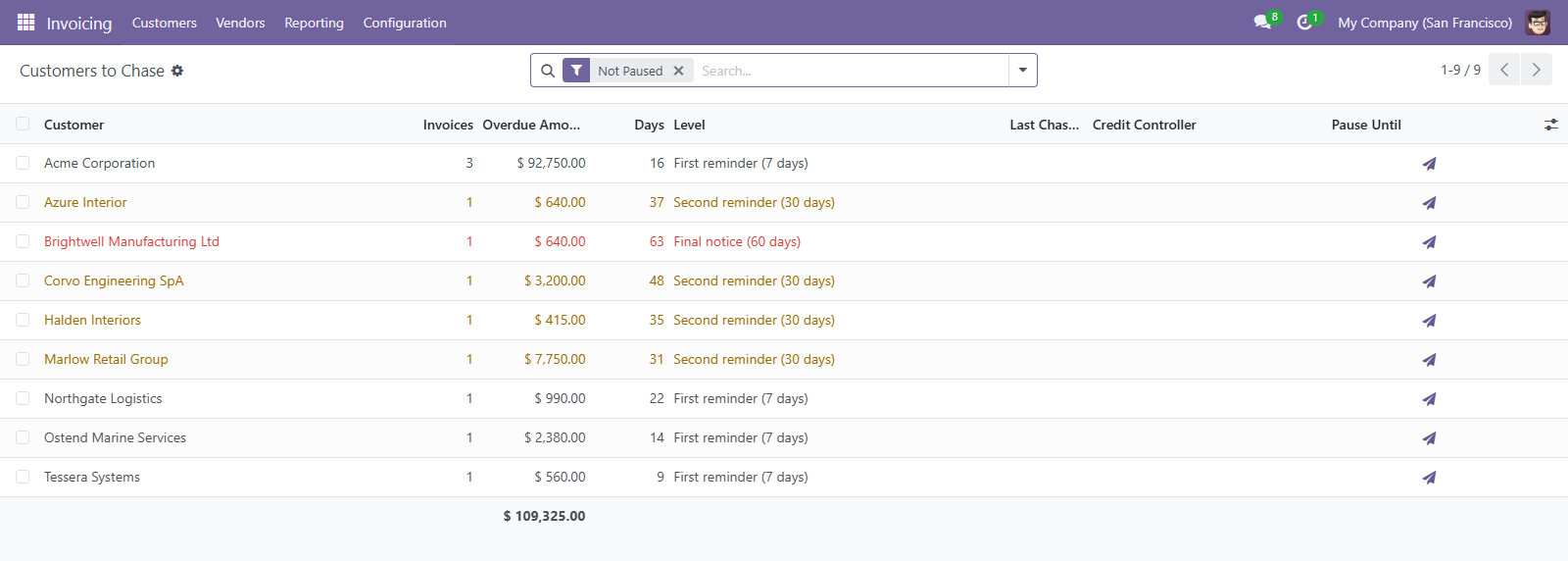The image size is (1568, 561).
Task: Click the $ 2,380.00 overdue amount
Action: coord(555,437)
